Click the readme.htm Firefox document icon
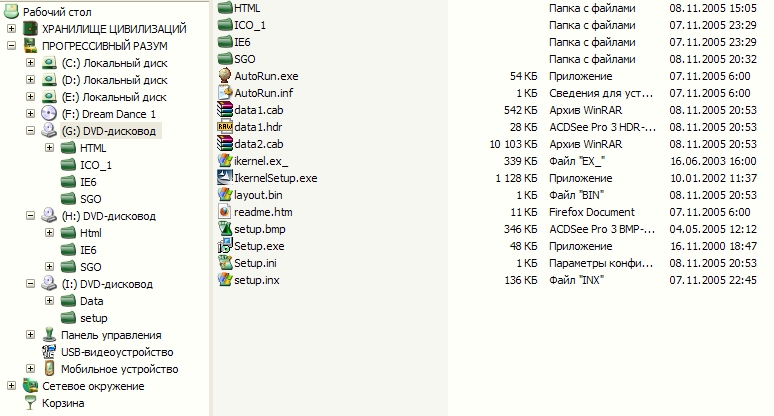Image resolution: width=774 pixels, height=416 pixels. [x=226, y=212]
